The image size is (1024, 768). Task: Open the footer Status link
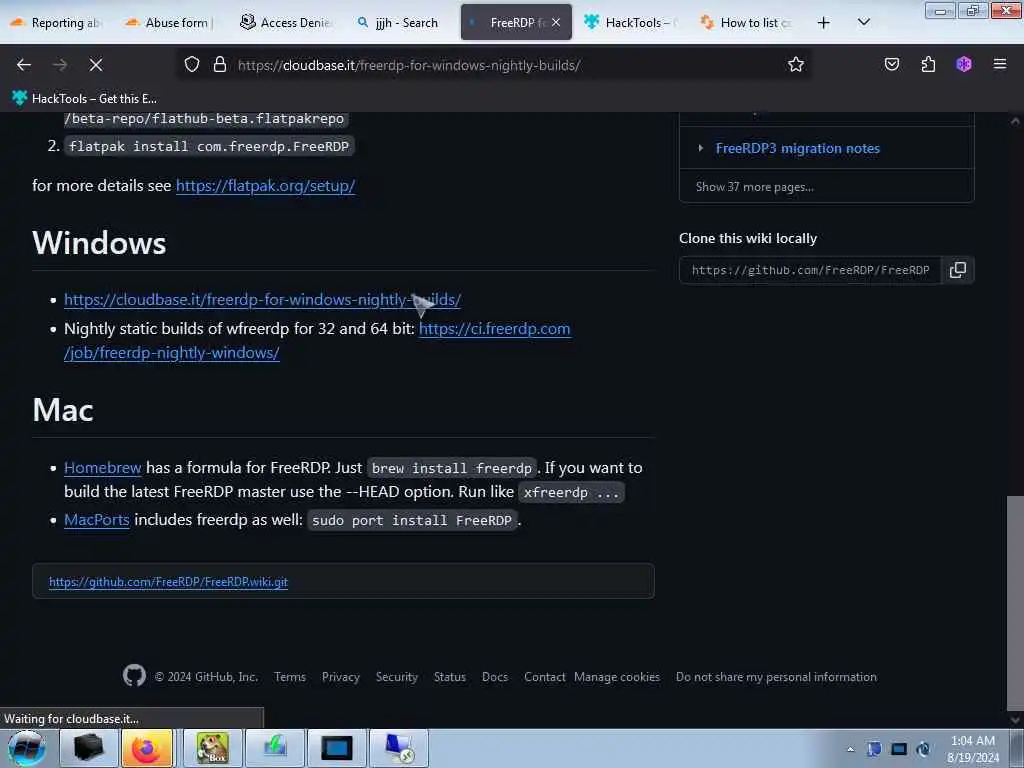point(450,677)
